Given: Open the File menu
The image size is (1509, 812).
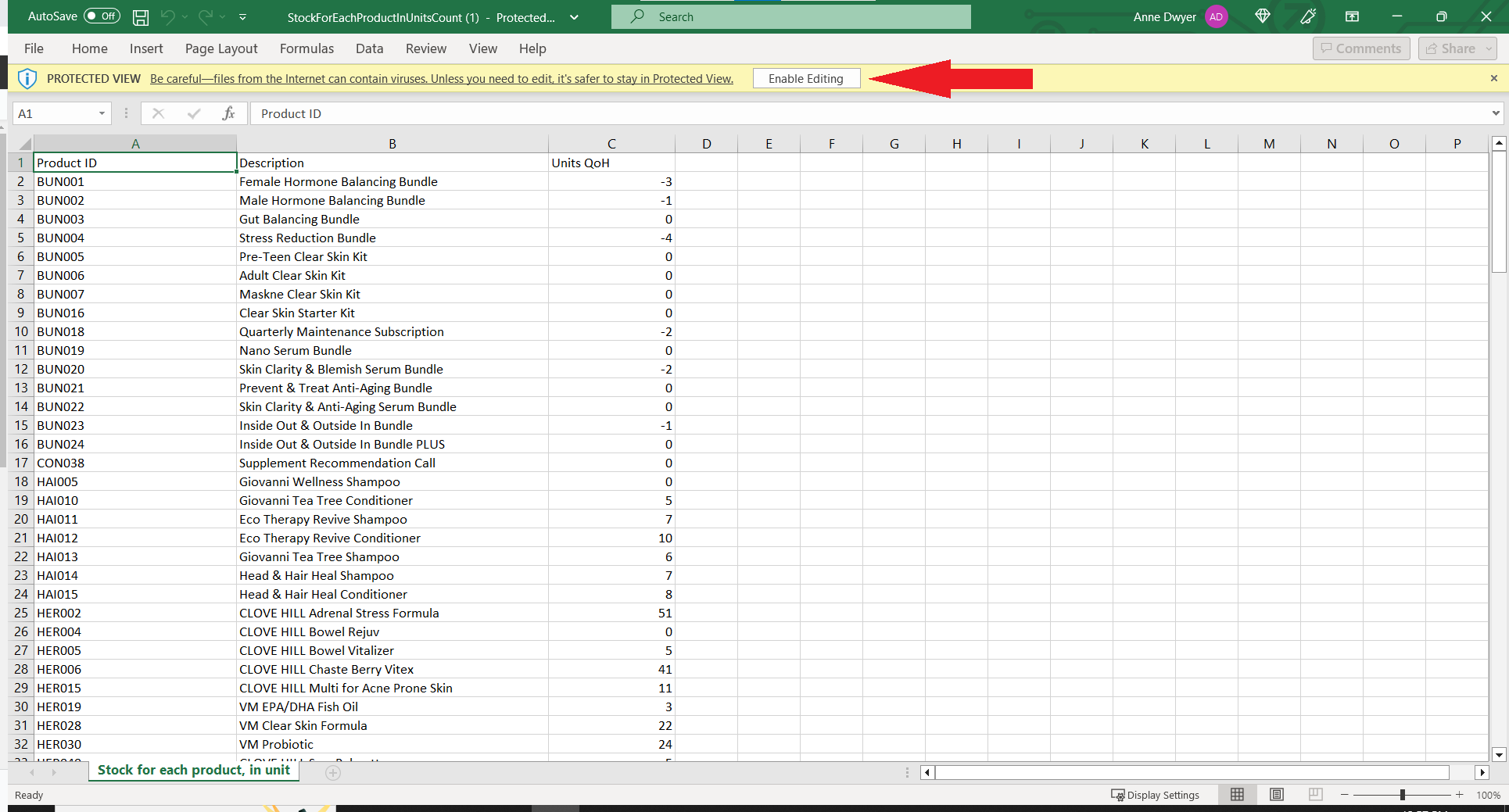Looking at the screenshot, I should click(34, 48).
